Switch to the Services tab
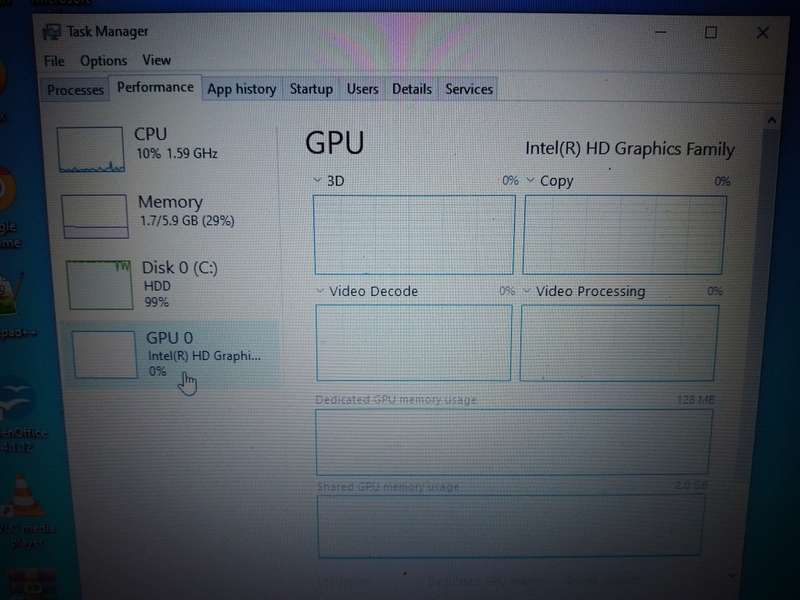This screenshot has width=800, height=600. (x=469, y=89)
